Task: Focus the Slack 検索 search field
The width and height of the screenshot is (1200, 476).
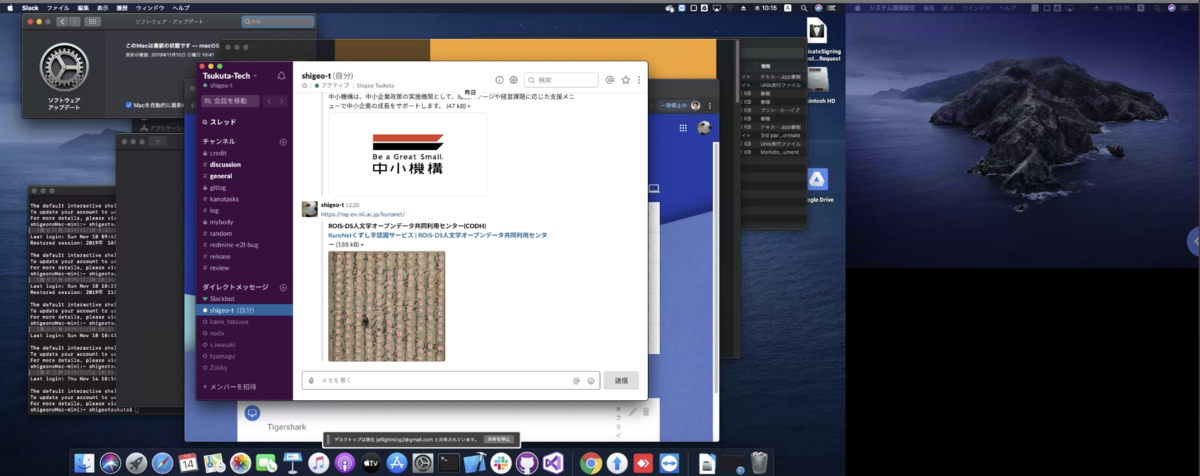Action: (561, 80)
